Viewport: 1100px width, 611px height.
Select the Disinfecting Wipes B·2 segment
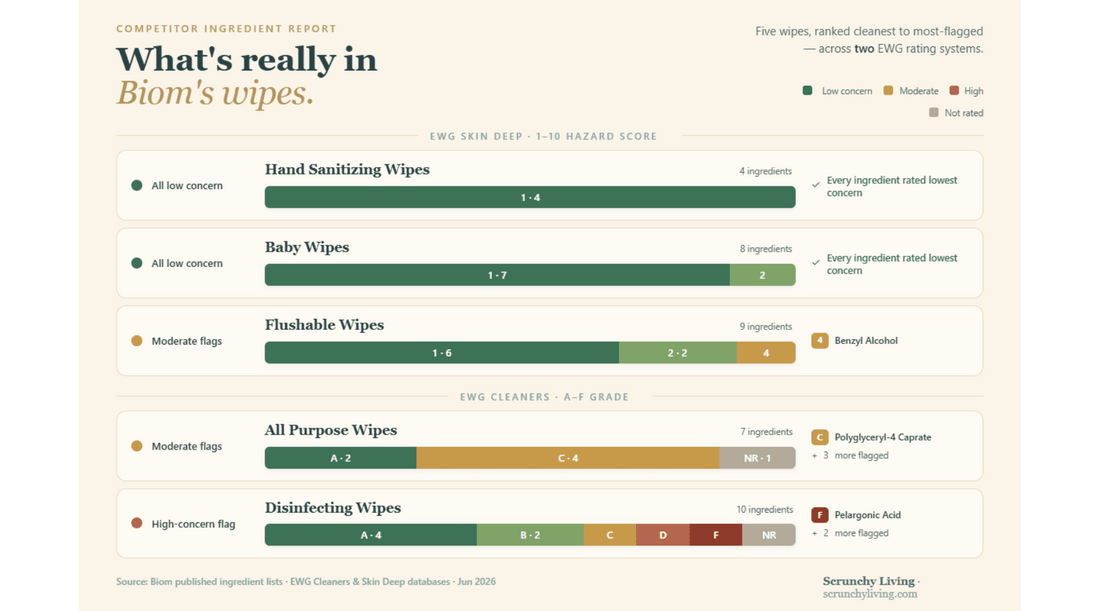click(530, 535)
